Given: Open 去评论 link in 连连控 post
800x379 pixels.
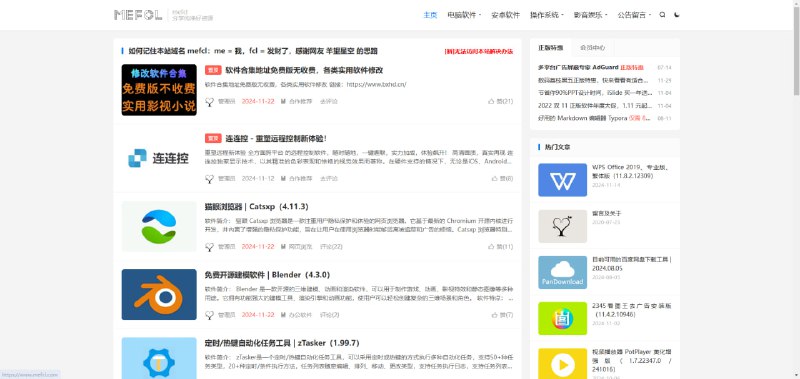Looking at the screenshot, I should pyautogui.click(x=329, y=179).
